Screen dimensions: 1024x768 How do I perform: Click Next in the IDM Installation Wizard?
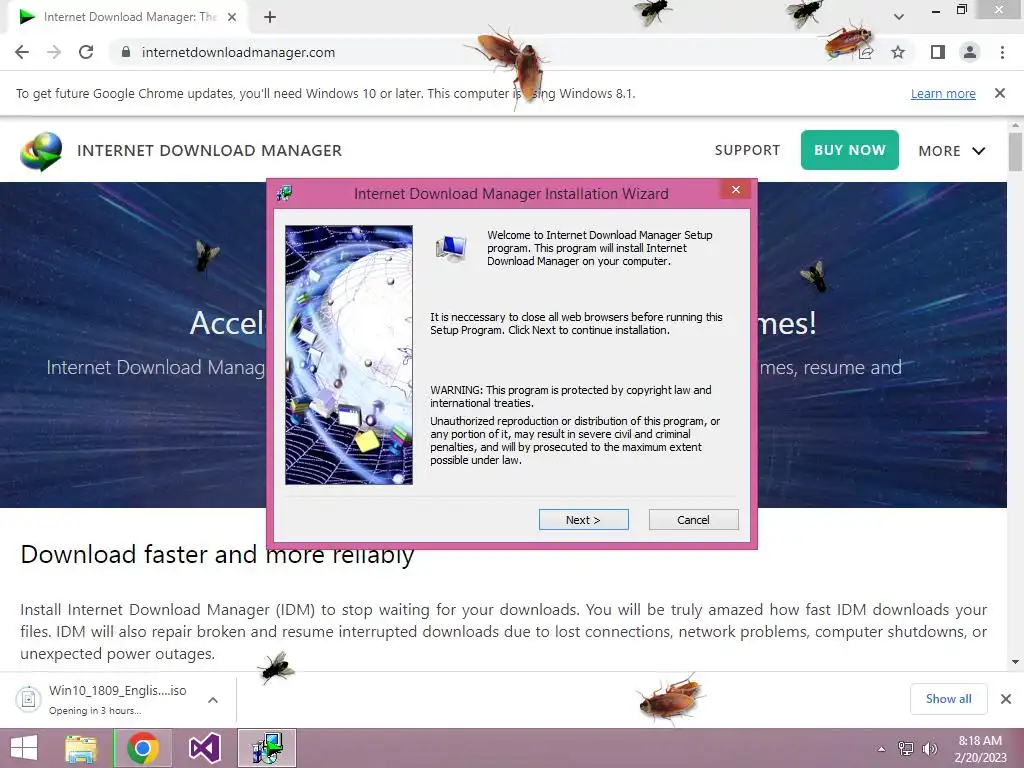click(583, 520)
